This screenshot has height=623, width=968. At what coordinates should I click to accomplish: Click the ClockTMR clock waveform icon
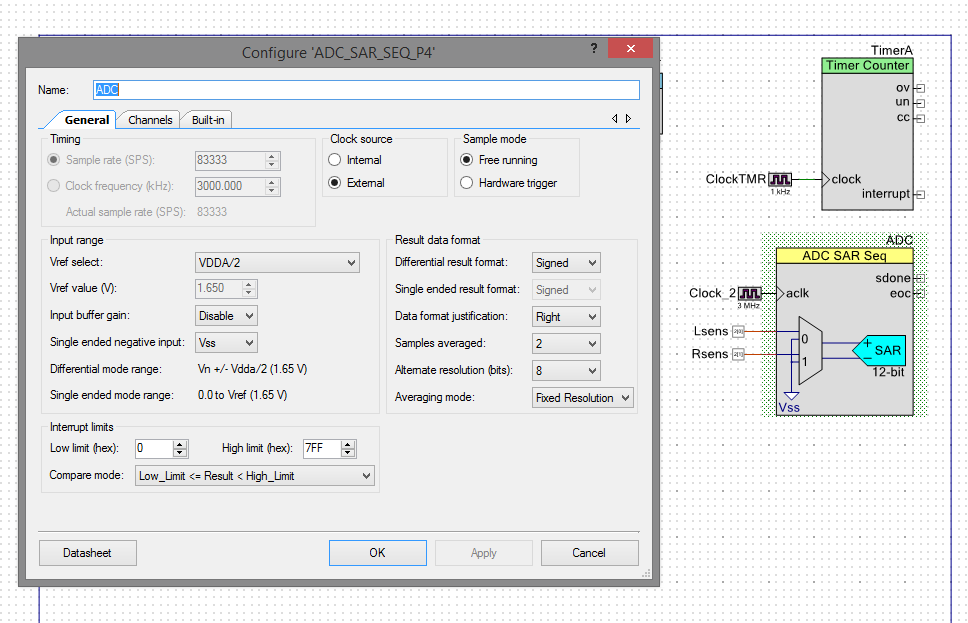(780, 179)
